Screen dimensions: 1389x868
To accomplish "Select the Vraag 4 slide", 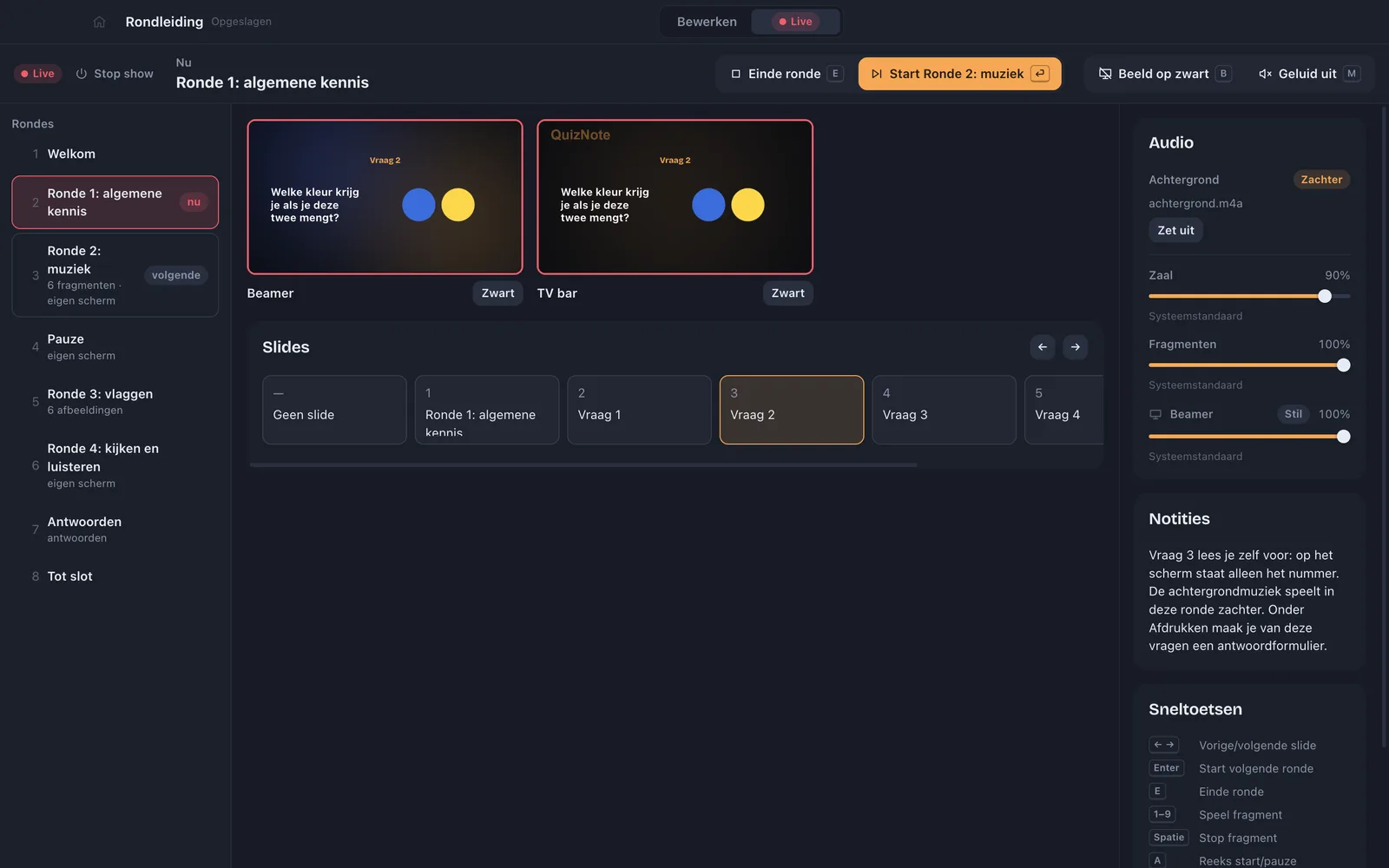I will point(1064,410).
